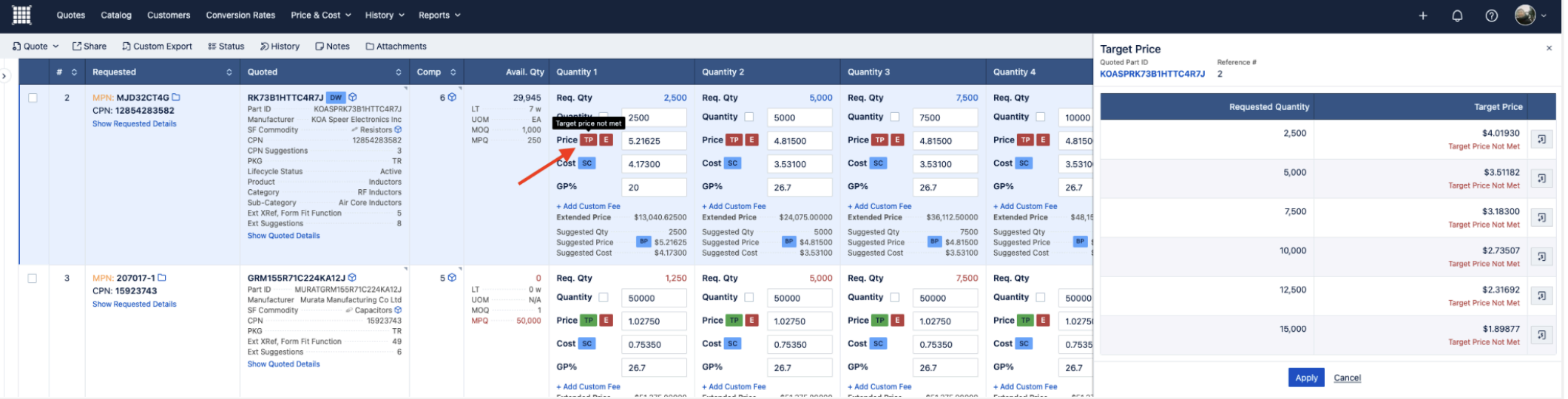This screenshot has width=1568, height=399.
Task: Click the SC badge beside Cost 4.17300
Action: point(587,163)
